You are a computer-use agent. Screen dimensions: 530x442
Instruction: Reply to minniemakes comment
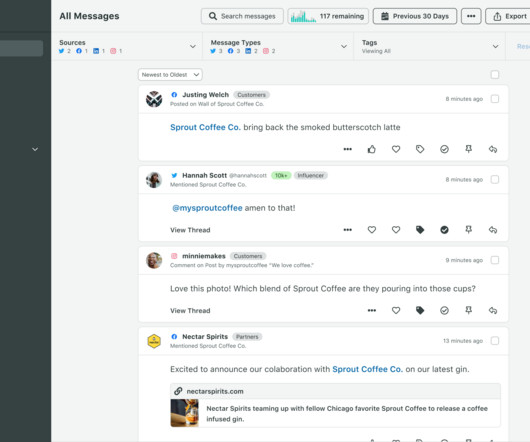pyautogui.click(x=493, y=310)
